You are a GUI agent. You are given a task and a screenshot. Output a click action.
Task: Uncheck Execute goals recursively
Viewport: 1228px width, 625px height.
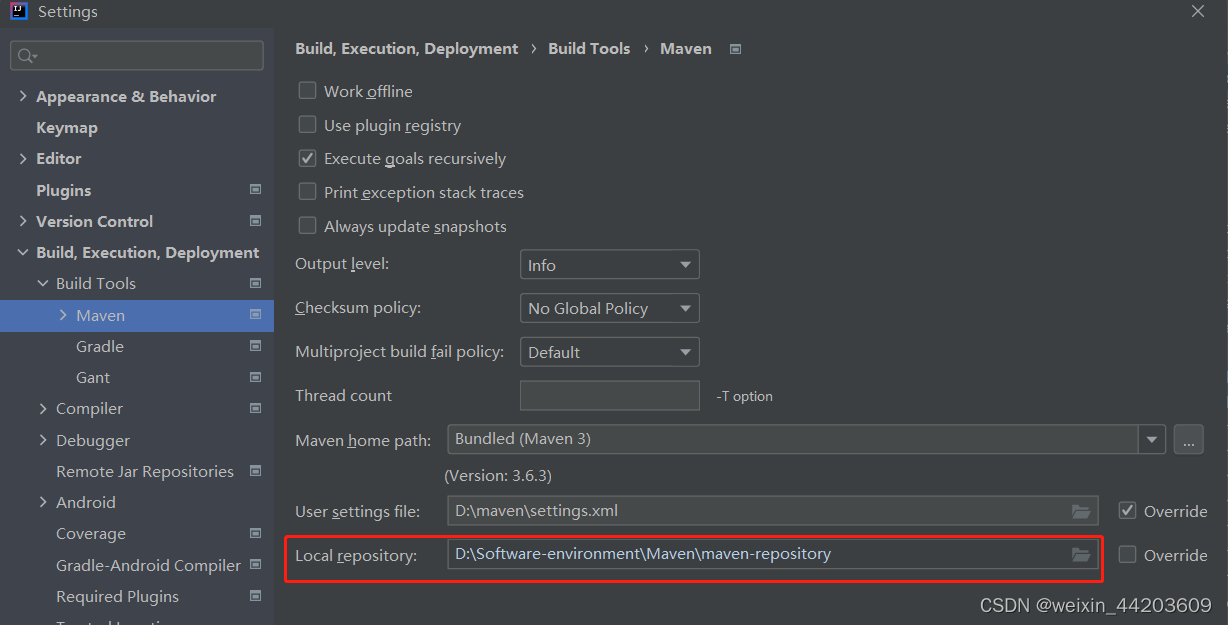coord(307,158)
